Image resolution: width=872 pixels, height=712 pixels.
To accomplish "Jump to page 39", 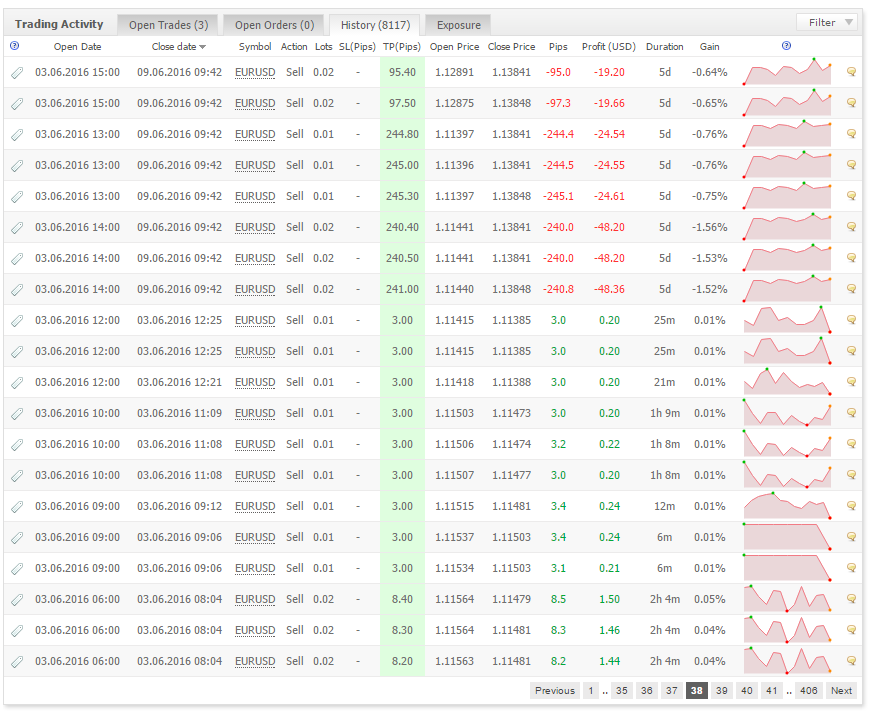I will click(x=722, y=690).
